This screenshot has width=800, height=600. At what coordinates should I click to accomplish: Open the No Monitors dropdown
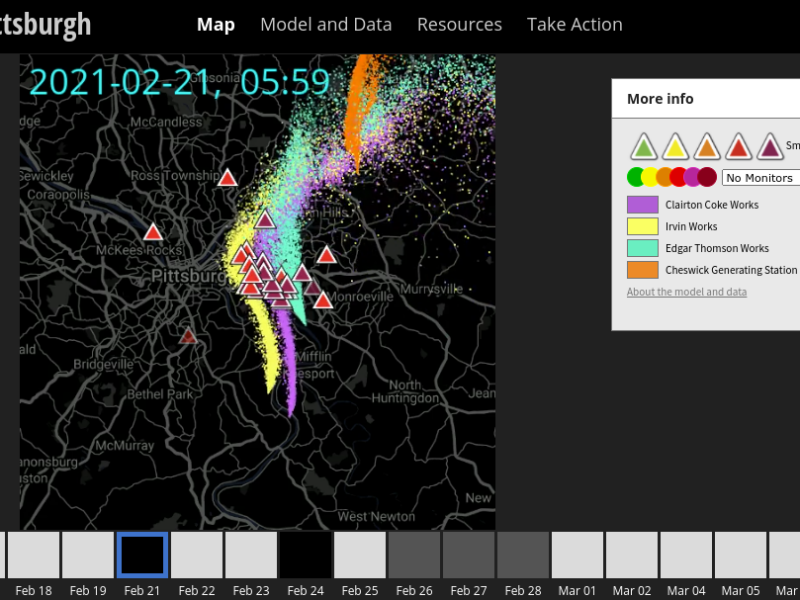pyautogui.click(x=761, y=177)
